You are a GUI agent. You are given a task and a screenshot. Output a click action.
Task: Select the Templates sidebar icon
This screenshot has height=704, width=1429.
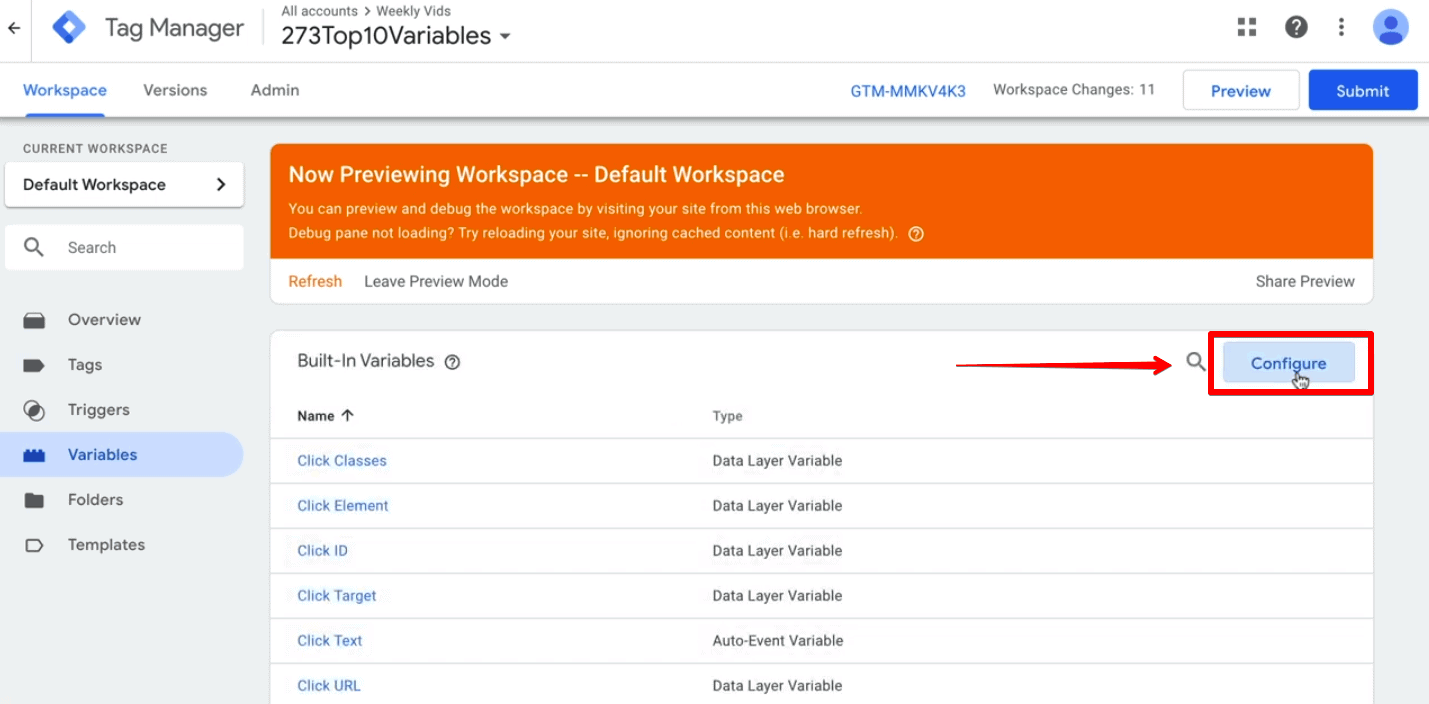point(35,544)
